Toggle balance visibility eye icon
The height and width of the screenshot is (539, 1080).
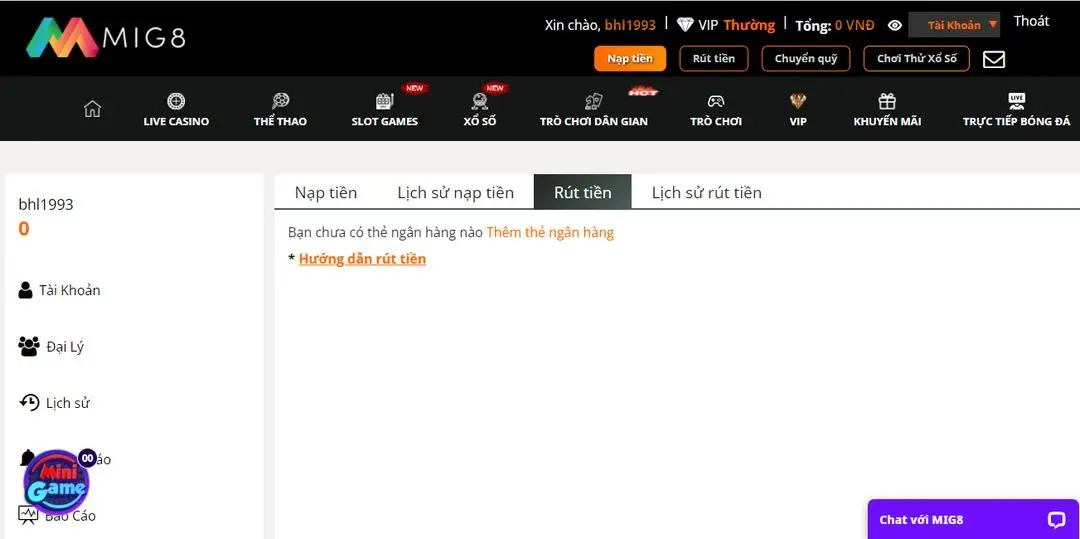pos(895,26)
